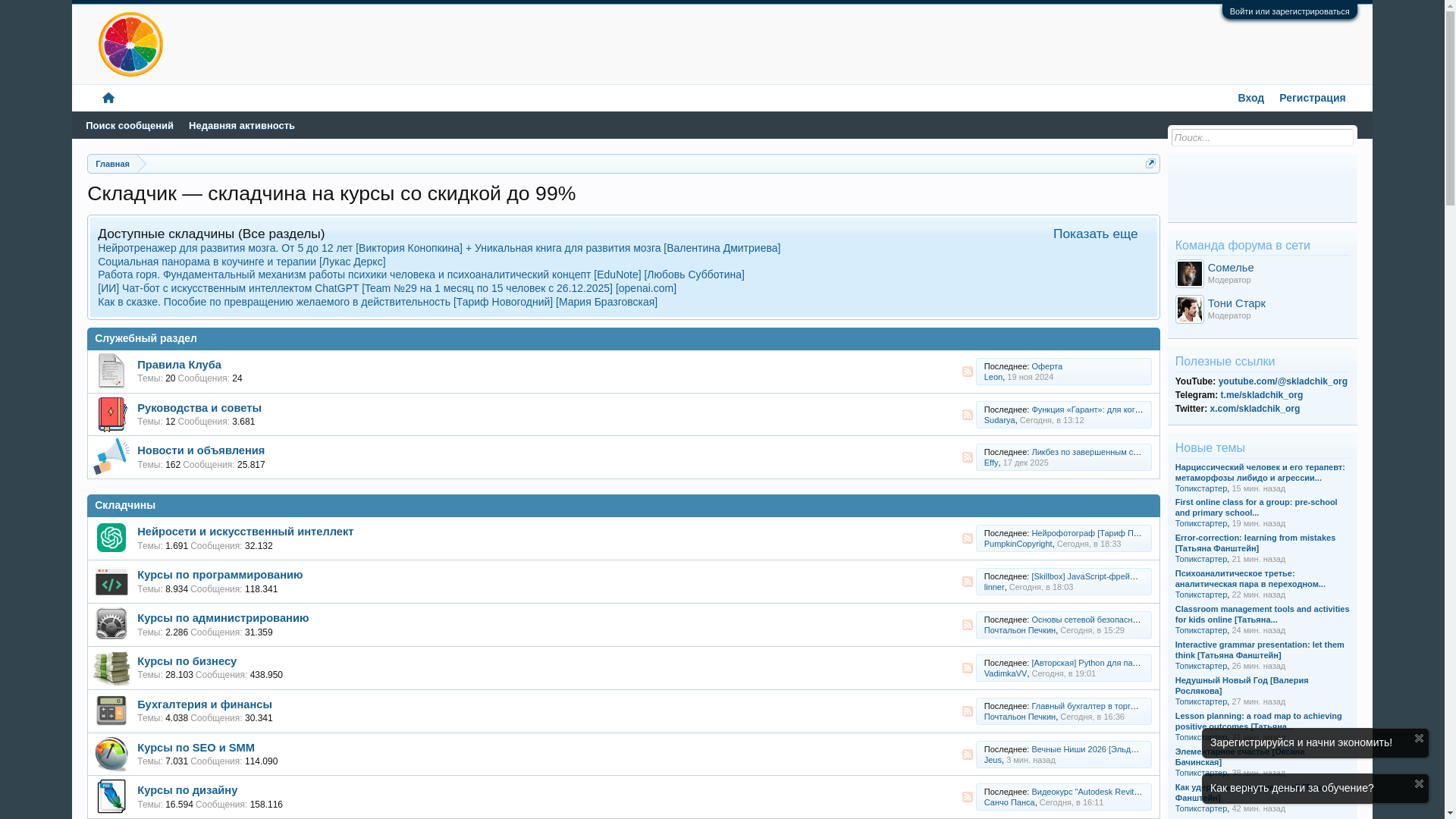
Task: Open Оферта latest post link
Action: pos(1046,366)
